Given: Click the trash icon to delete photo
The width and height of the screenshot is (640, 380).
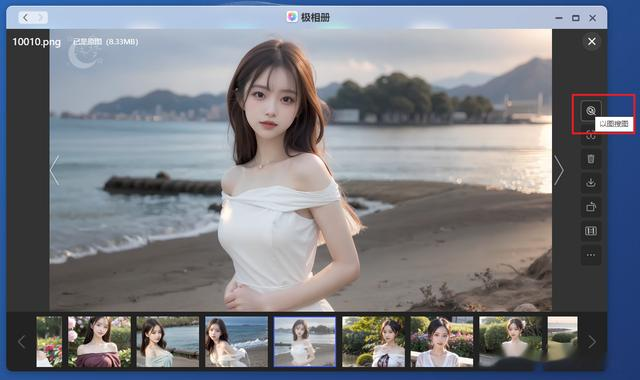Looking at the screenshot, I should point(591,159).
